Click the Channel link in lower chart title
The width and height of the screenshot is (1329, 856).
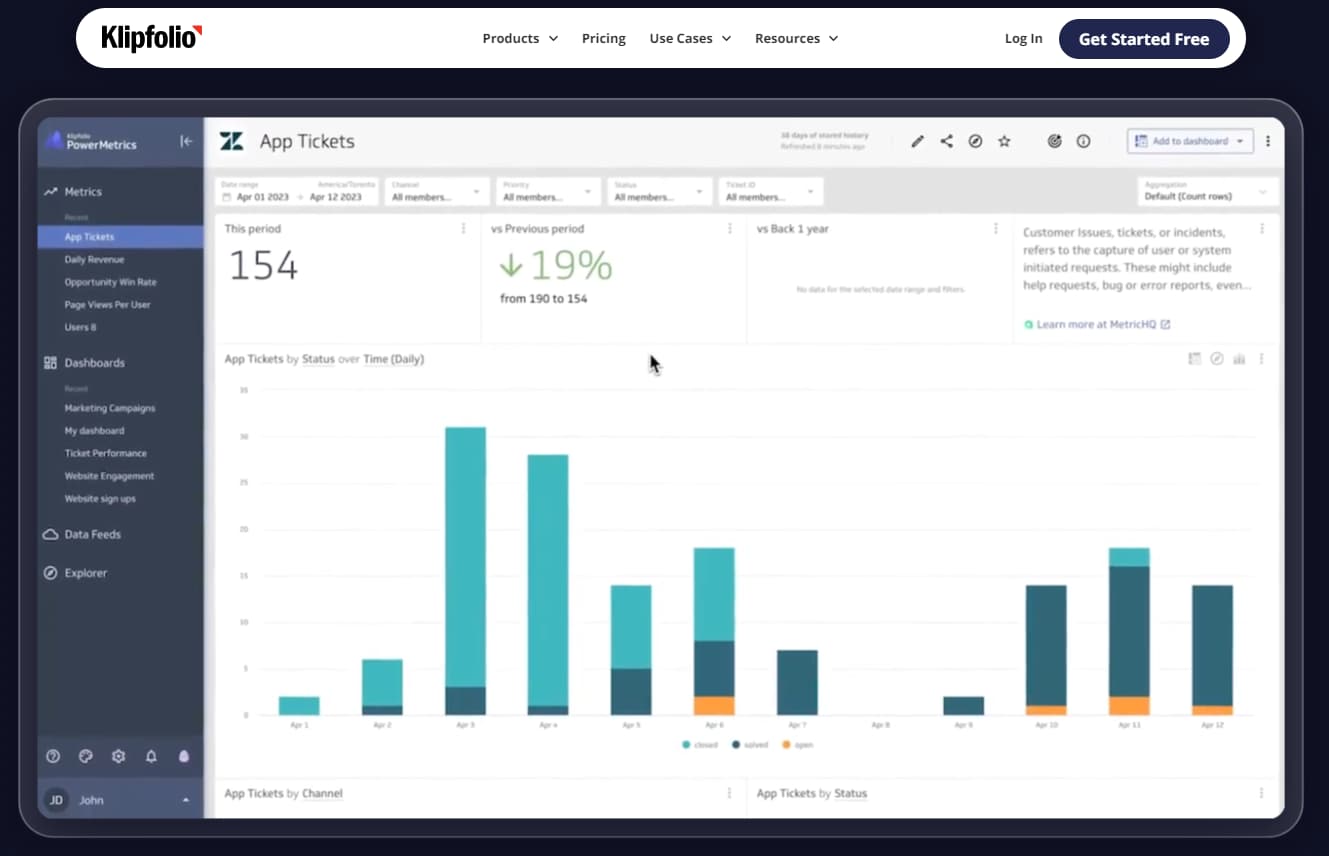(x=322, y=793)
